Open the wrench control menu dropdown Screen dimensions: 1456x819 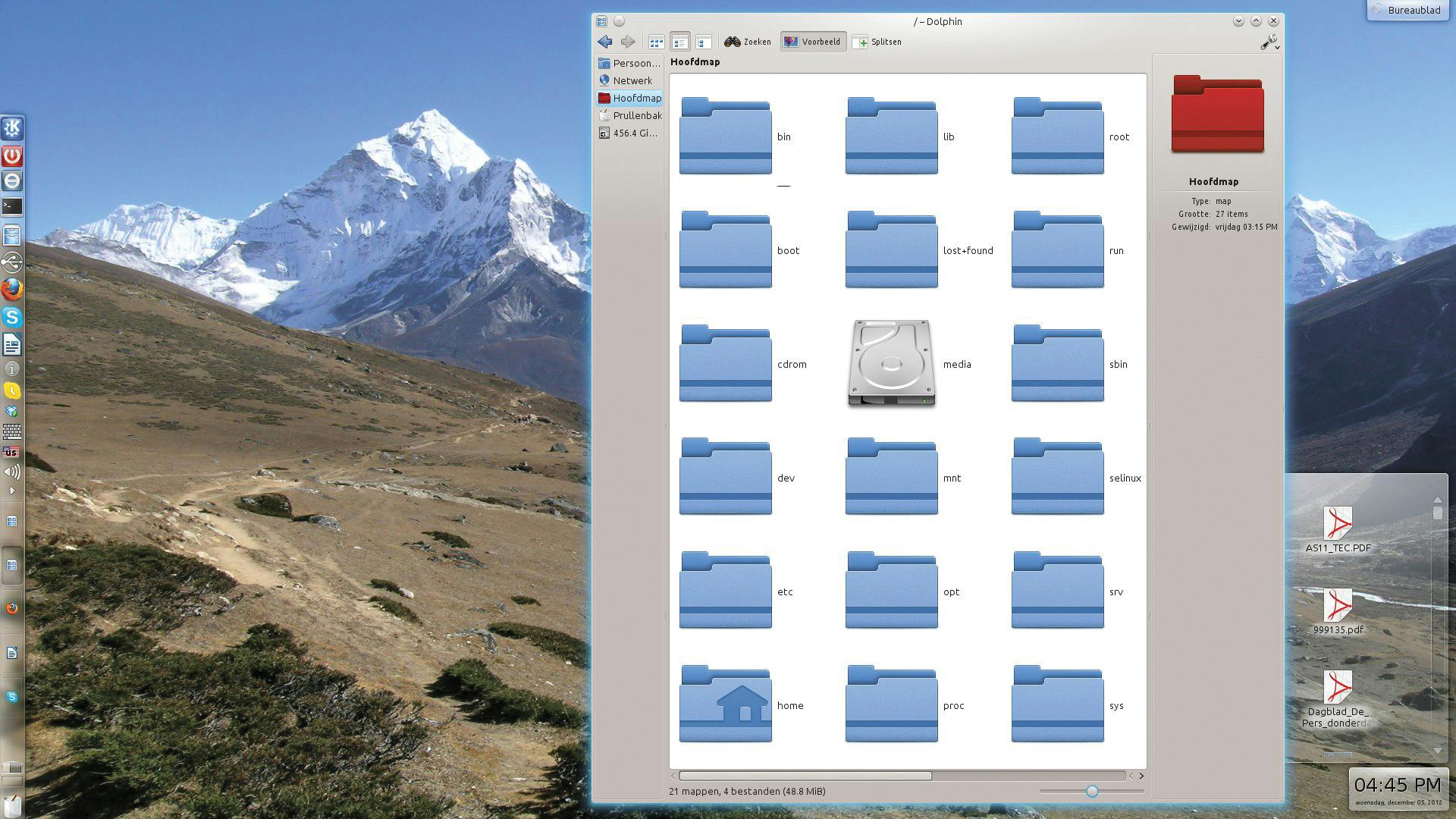point(1269,42)
